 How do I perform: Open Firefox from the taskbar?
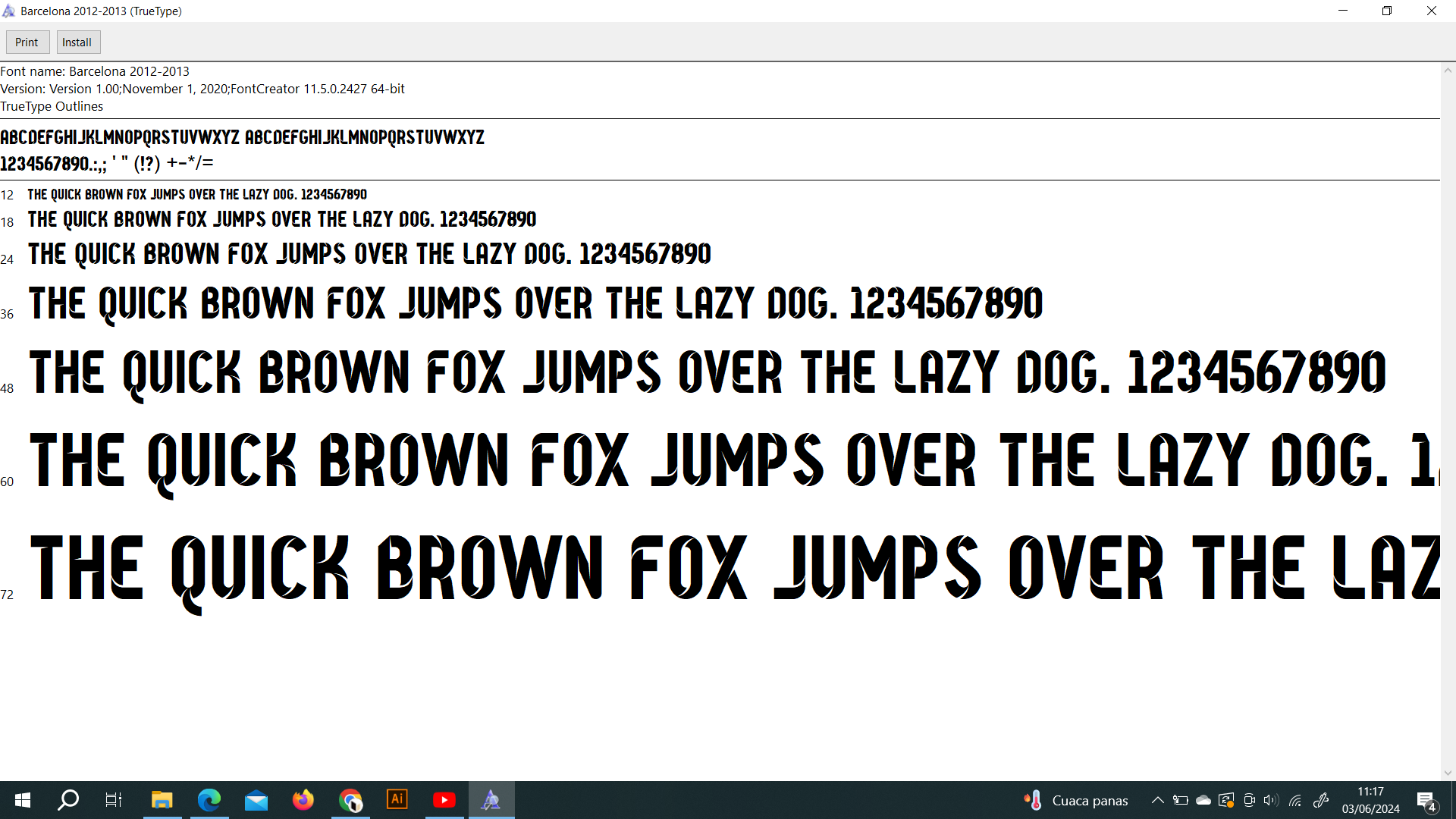click(303, 800)
